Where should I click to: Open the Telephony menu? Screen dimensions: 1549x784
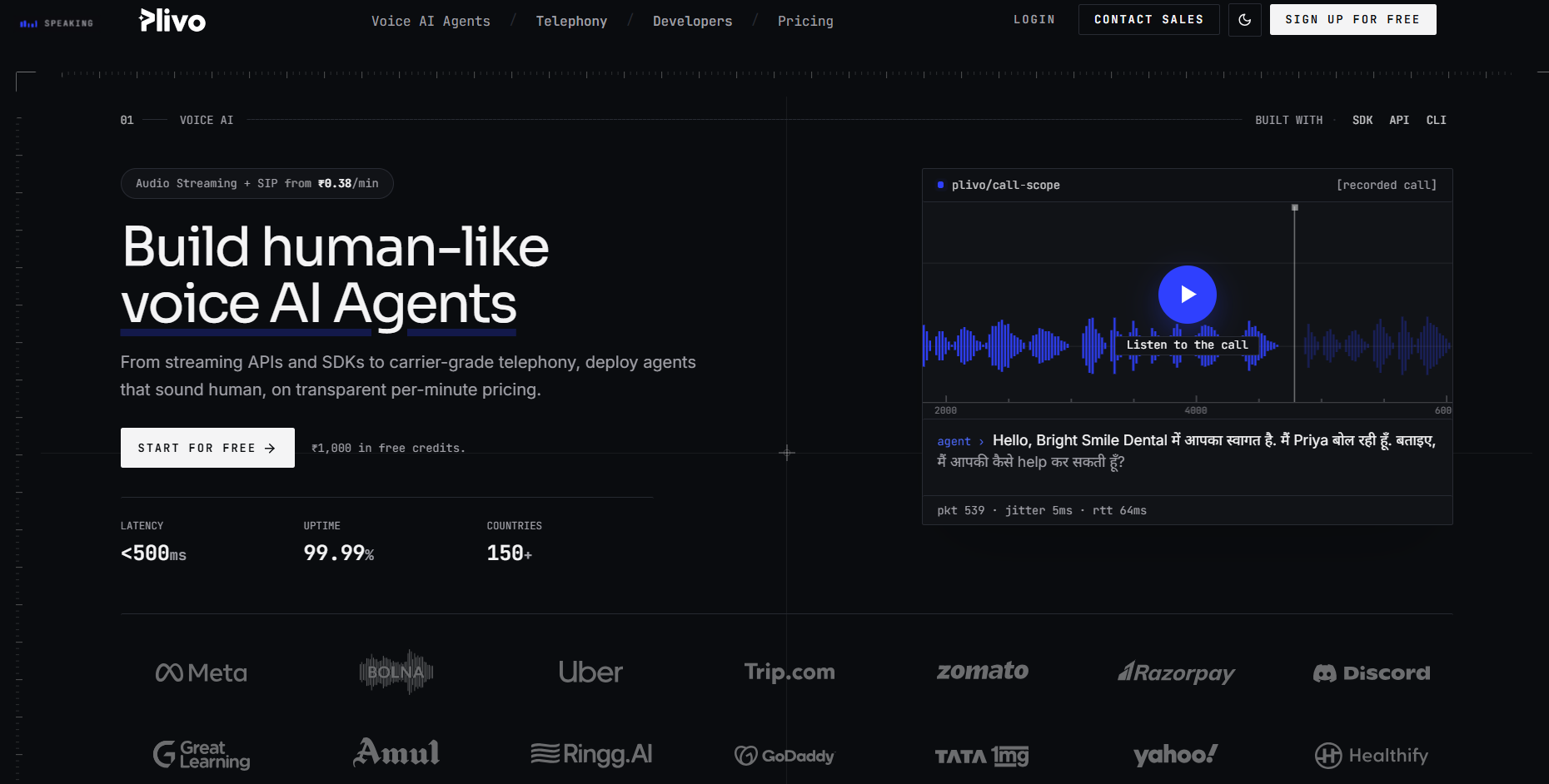click(571, 21)
